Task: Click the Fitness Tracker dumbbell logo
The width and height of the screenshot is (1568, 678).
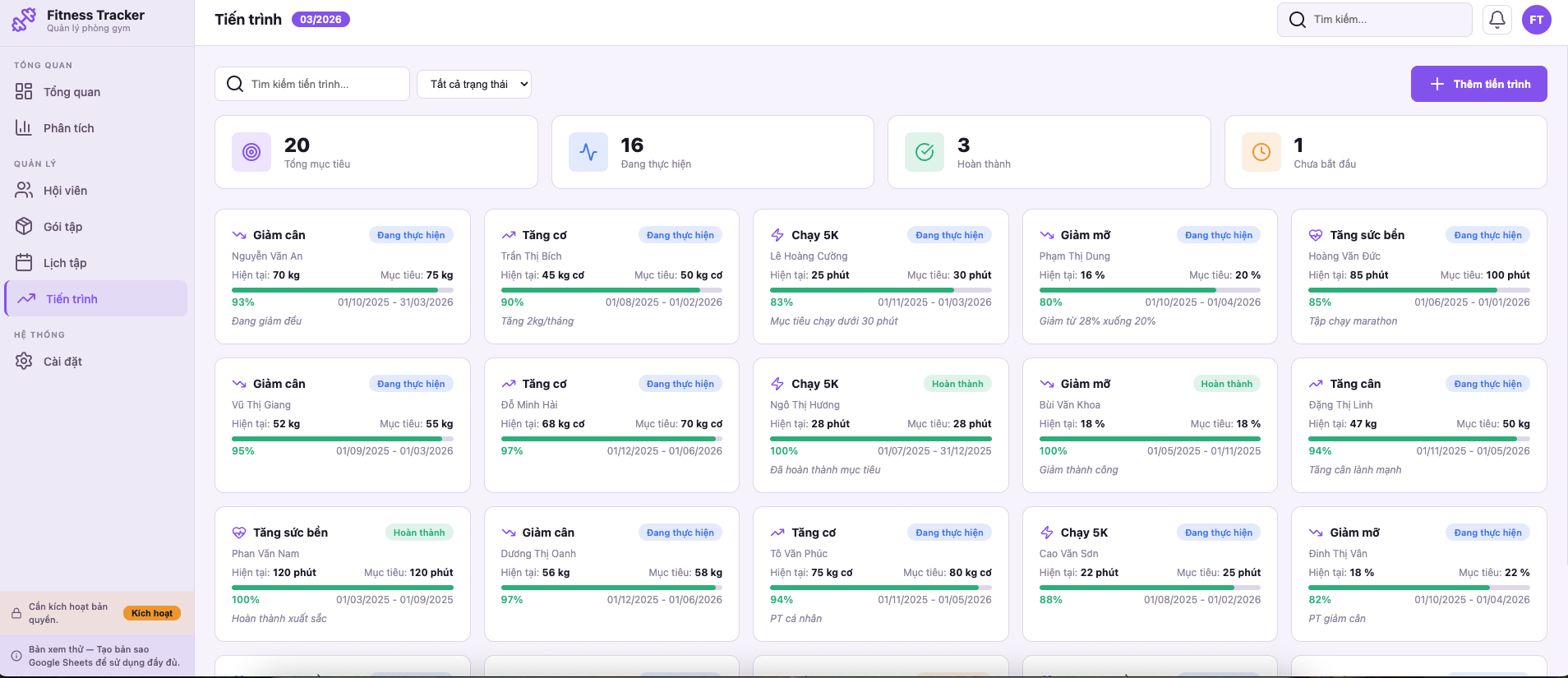Action: tap(24, 20)
